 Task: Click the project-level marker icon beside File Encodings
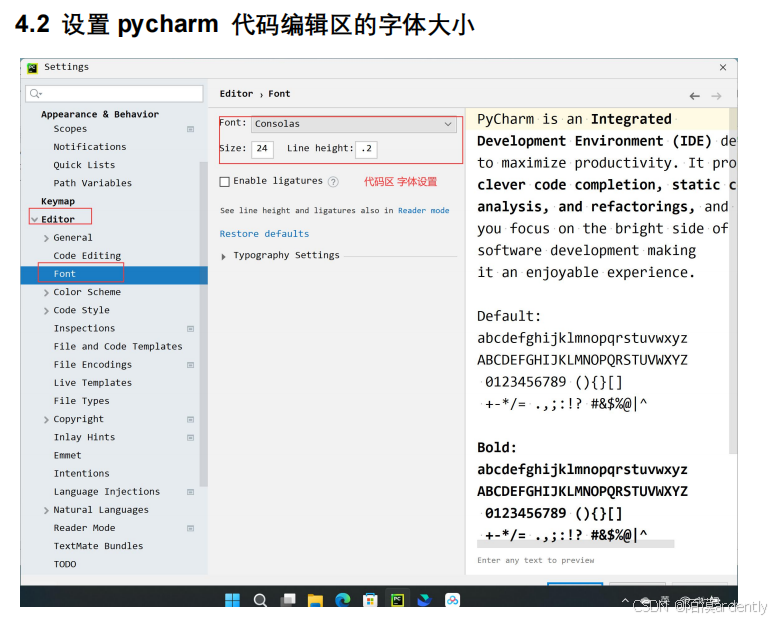pyautogui.click(x=190, y=365)
